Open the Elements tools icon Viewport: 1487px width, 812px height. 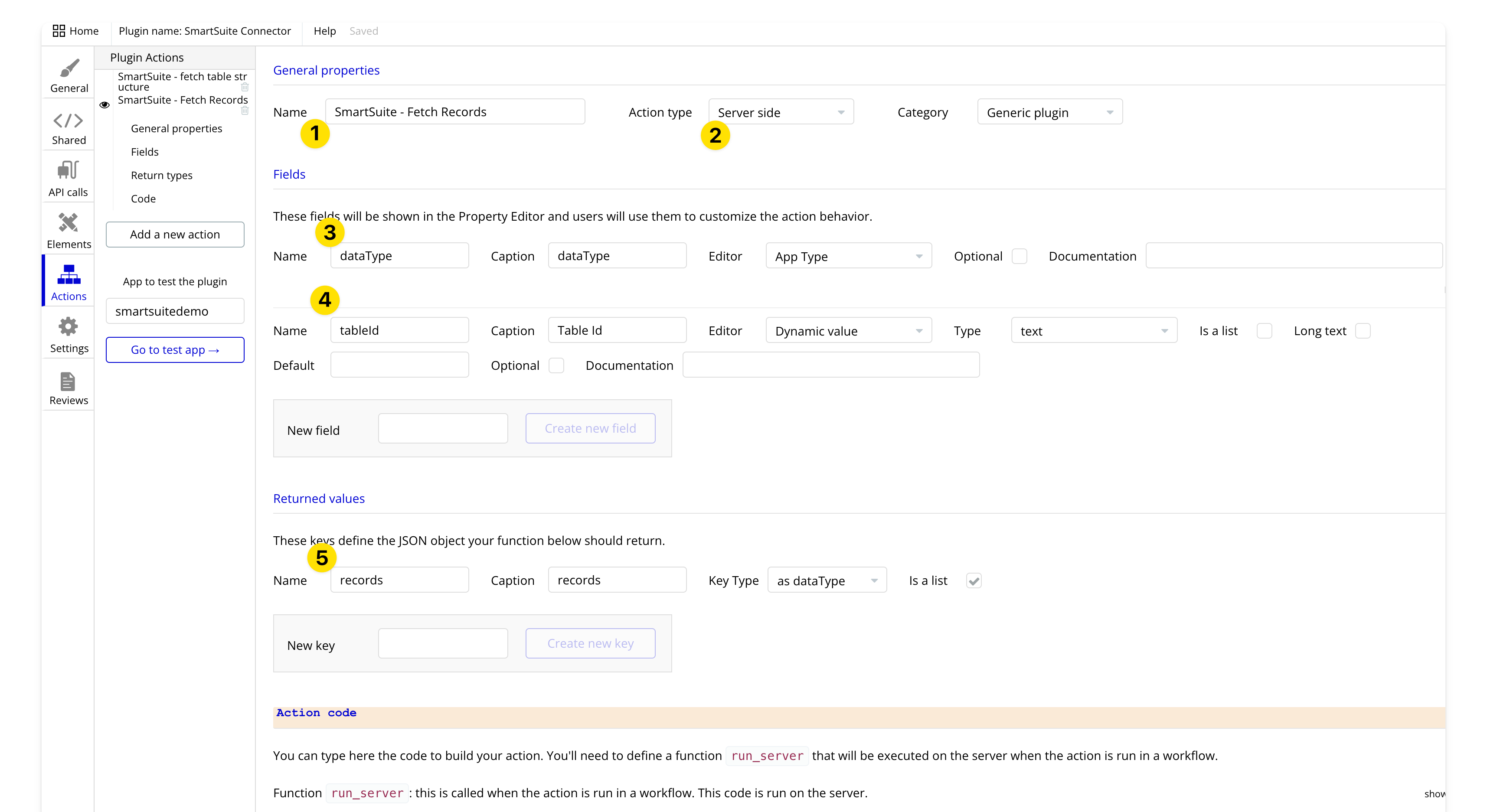[x=68, y=222]
